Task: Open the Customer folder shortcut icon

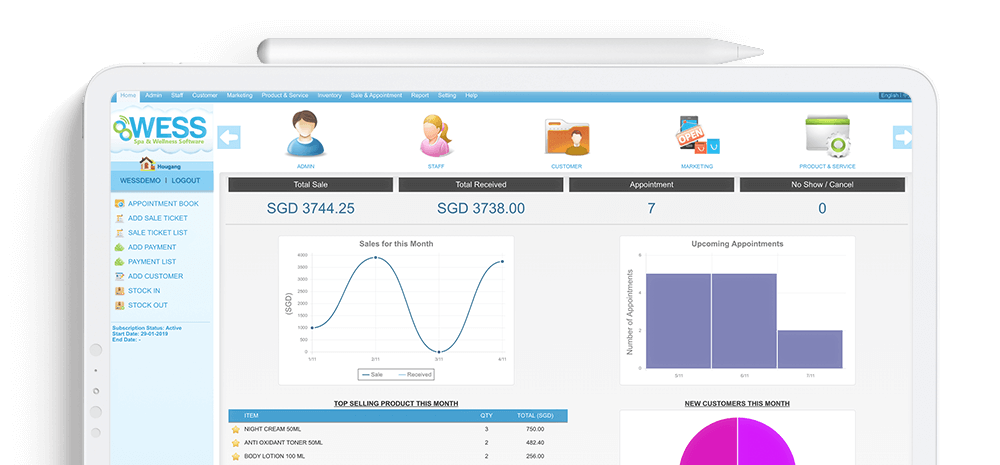Action: (x=567, y=137)
